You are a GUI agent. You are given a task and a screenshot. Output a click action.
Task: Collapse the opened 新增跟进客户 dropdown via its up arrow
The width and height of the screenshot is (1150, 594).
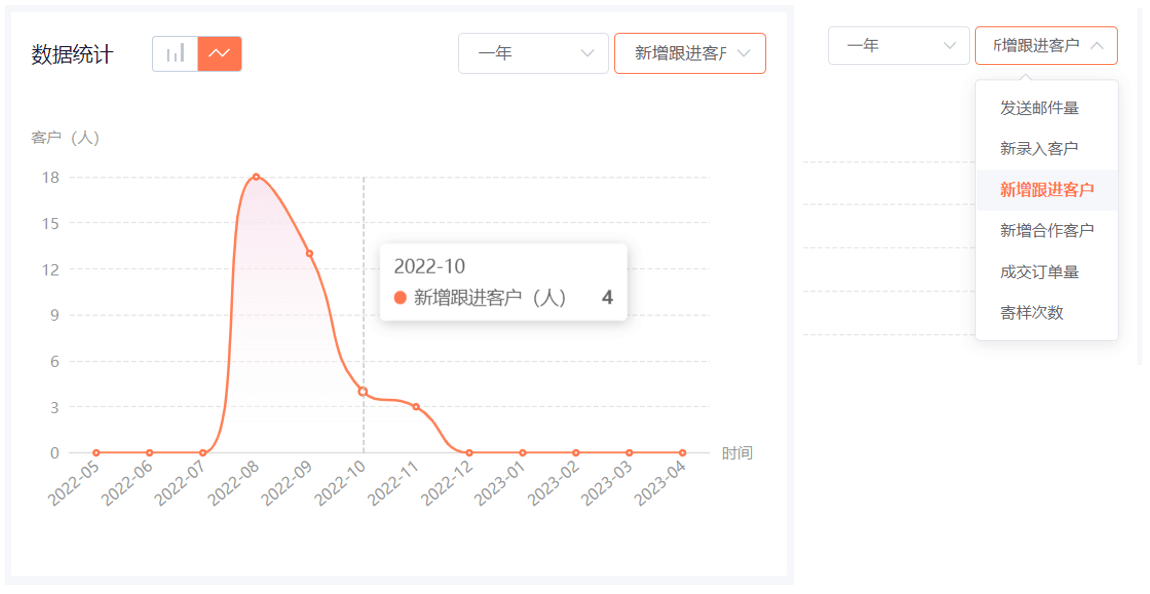(1097, 46)
